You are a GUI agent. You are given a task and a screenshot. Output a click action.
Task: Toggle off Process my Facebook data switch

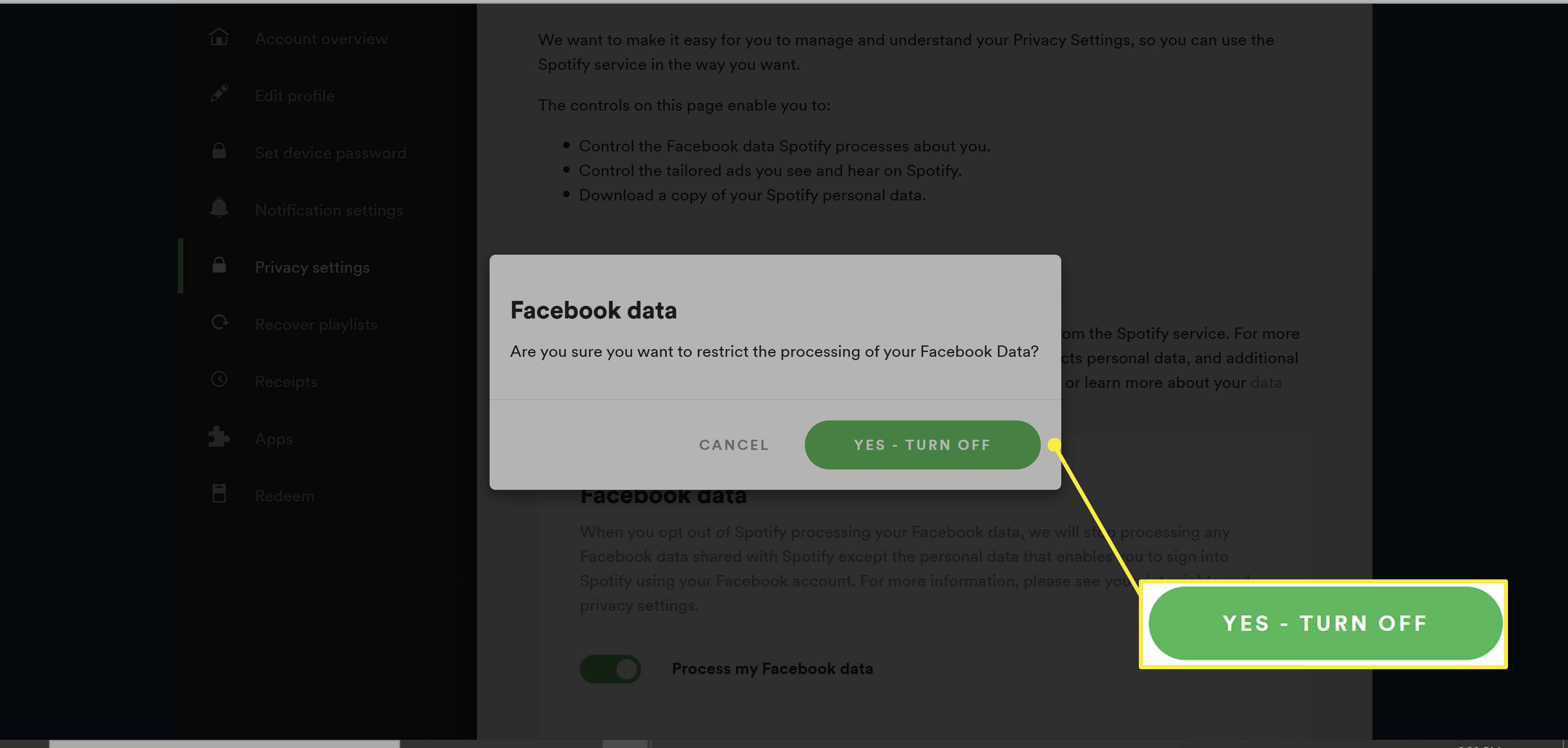click(611, 668)
